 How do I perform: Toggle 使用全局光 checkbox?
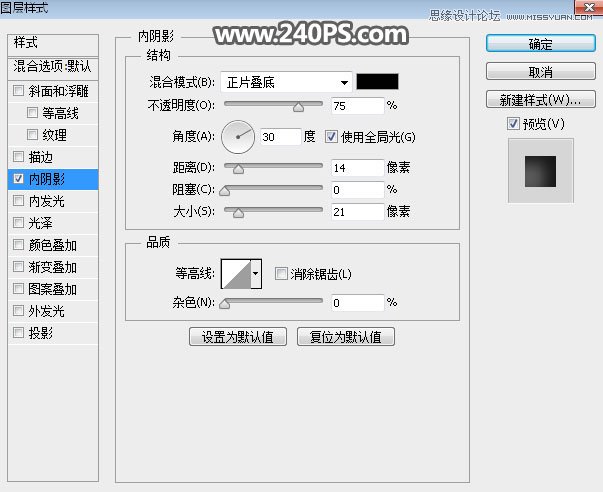(331, 137)
